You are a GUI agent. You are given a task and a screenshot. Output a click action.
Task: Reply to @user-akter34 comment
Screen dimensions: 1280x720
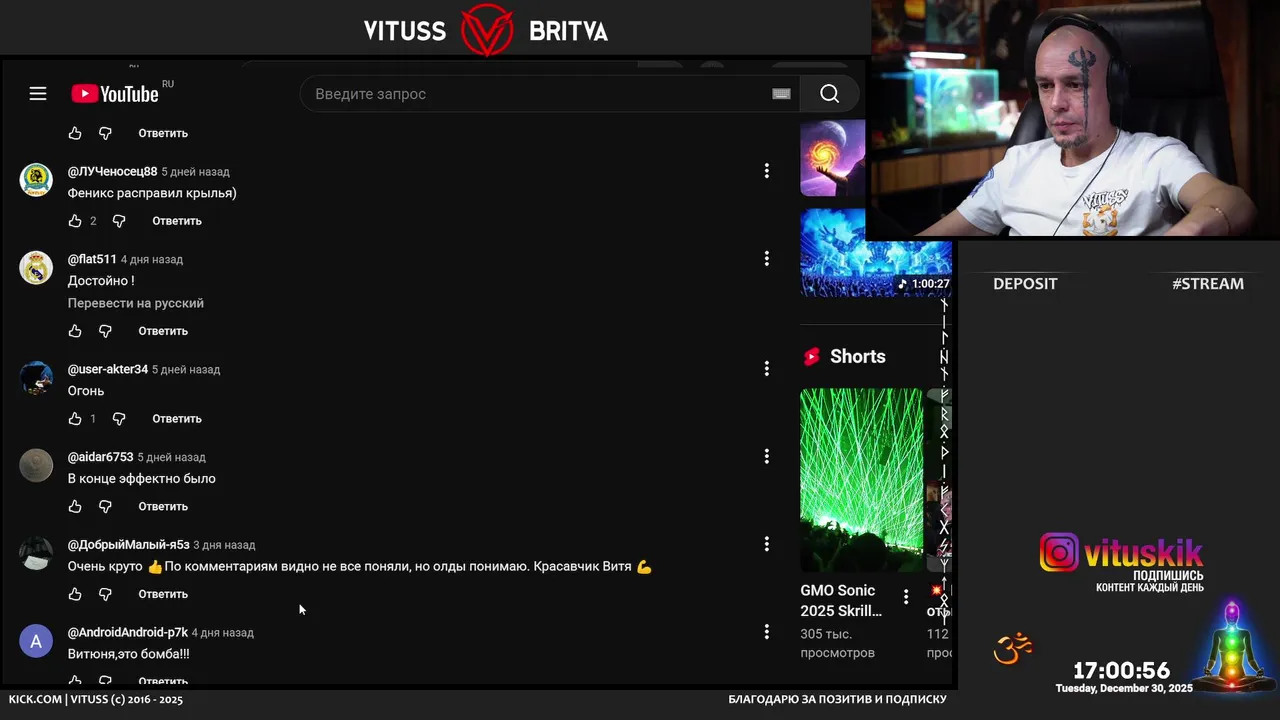177,419
